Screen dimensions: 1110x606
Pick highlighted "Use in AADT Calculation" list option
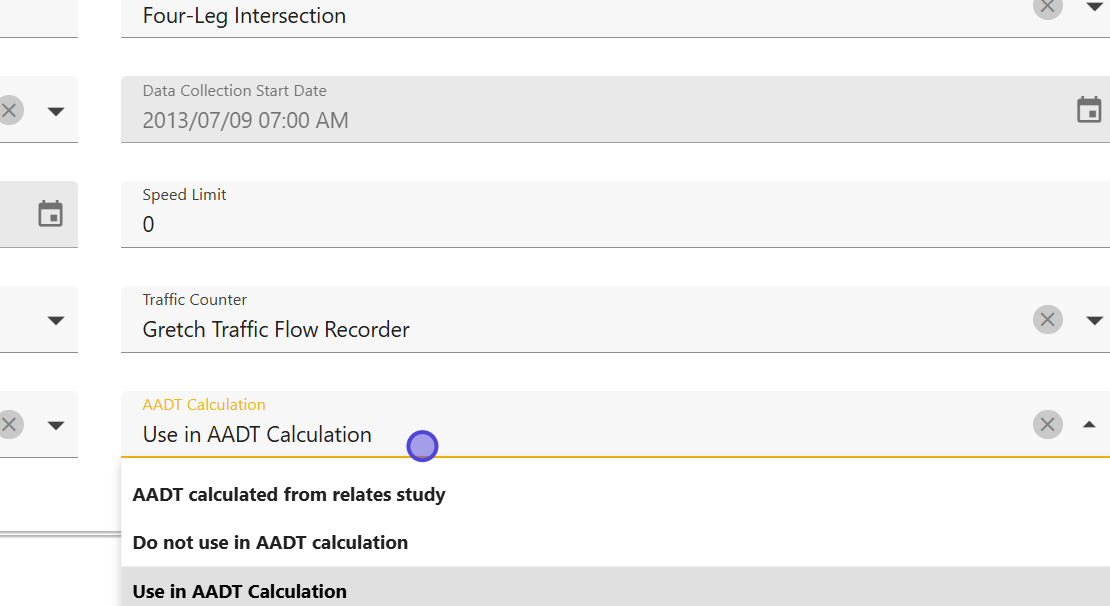(x=240, y=591)
